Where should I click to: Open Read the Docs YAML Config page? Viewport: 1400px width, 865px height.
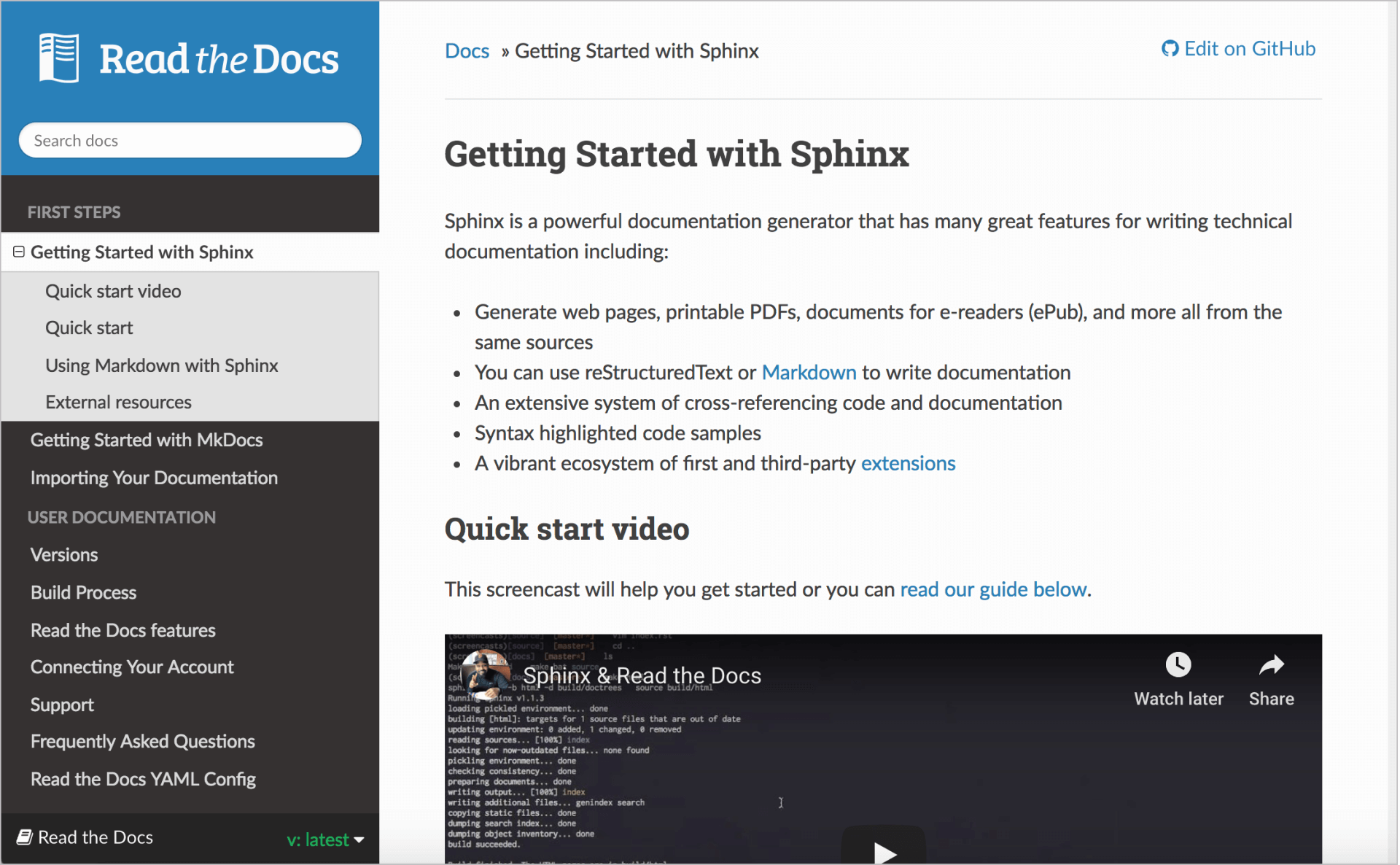point(143,780)
